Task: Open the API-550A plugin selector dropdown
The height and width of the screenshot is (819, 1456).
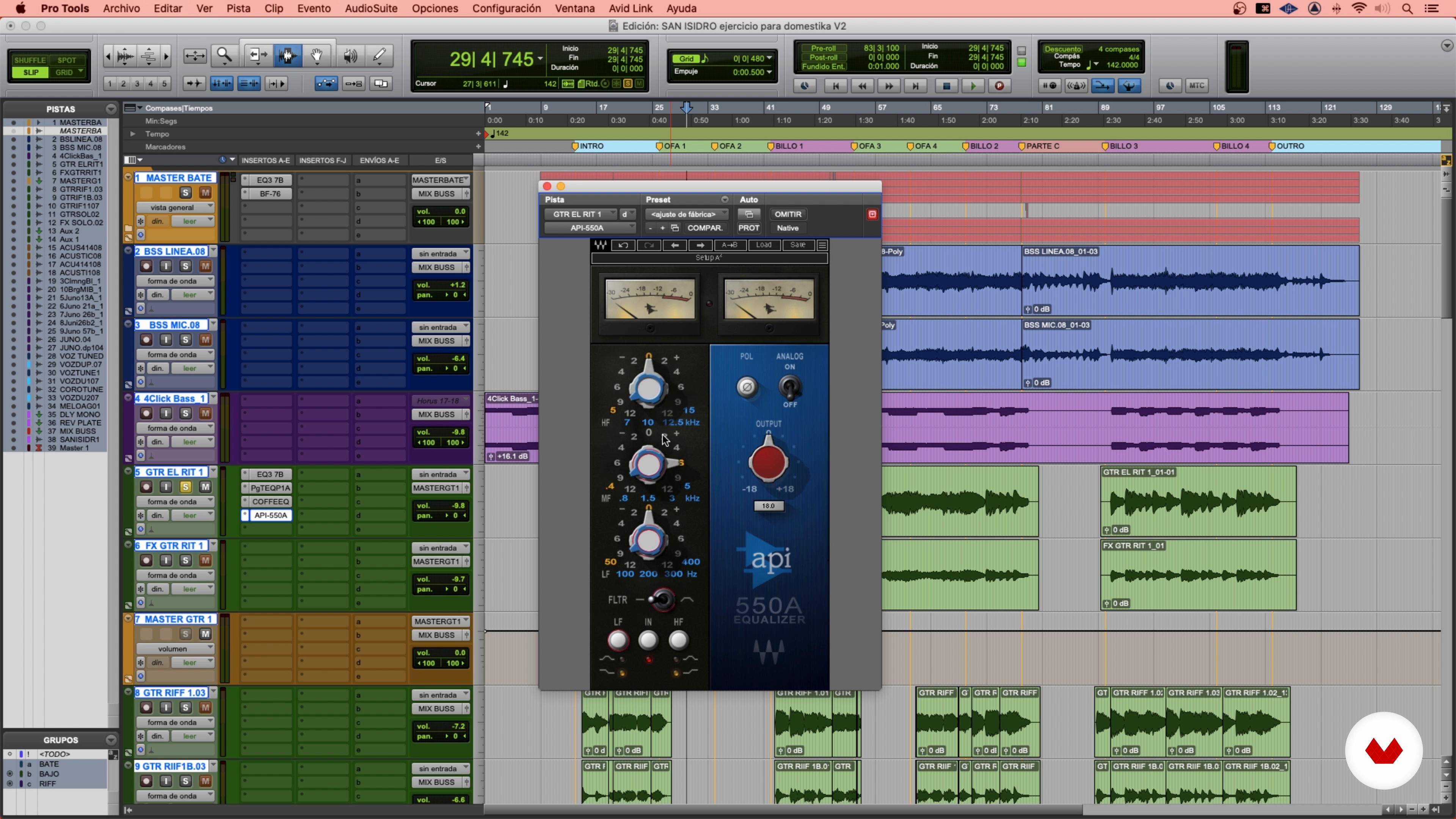Action: (590, 228)
